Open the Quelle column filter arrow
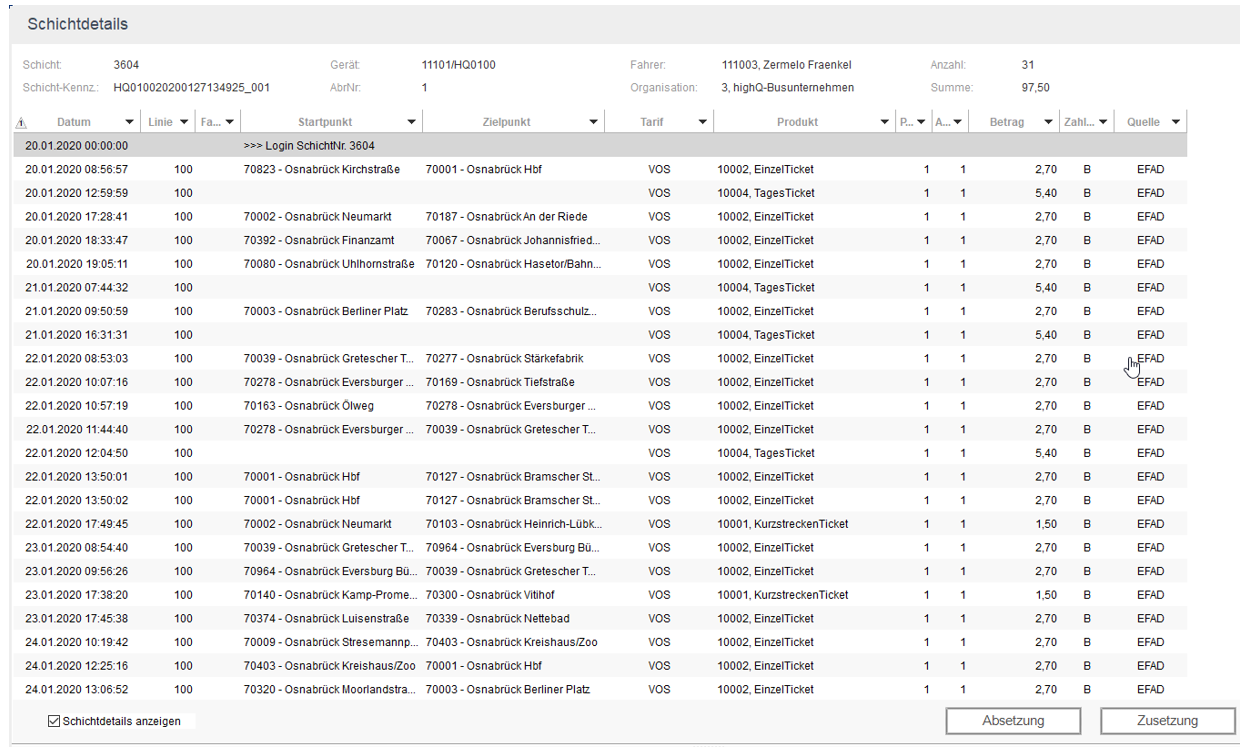The width and height of the screenshot is (1240, 747). 1175,122
